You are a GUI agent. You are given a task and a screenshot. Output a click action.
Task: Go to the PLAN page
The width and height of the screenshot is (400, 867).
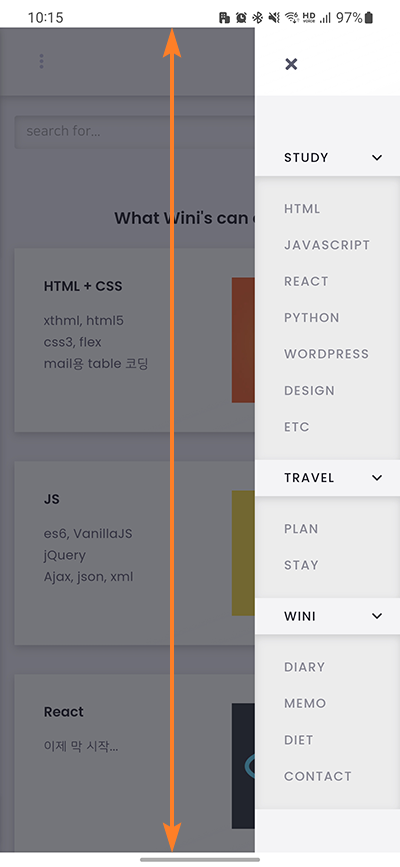301,529
